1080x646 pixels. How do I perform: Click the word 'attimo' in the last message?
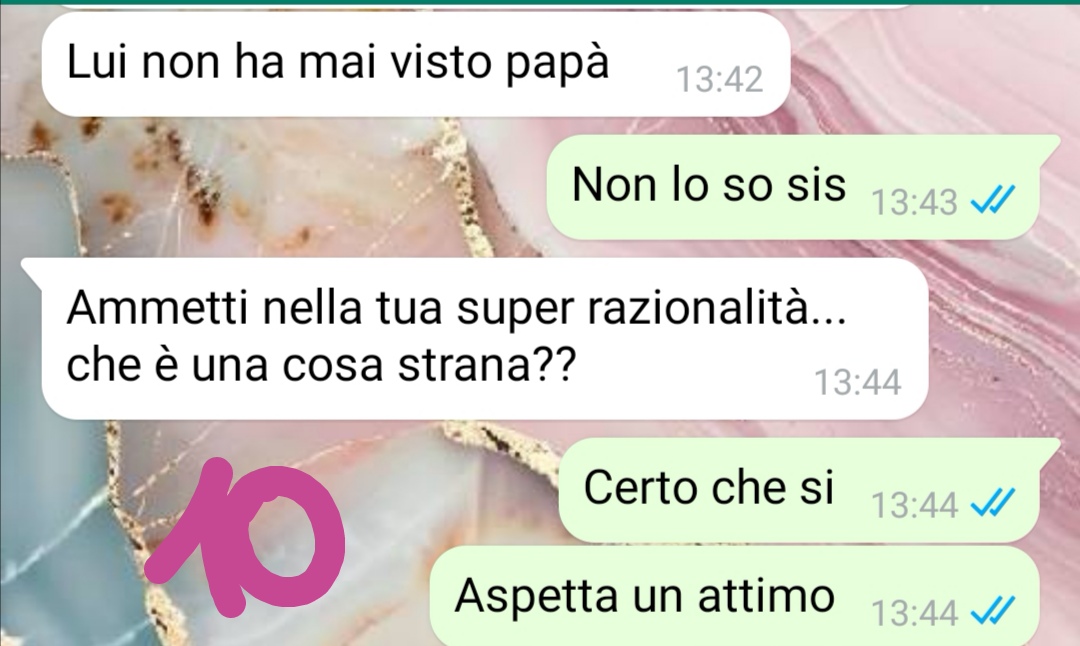(x=766, y=595)
